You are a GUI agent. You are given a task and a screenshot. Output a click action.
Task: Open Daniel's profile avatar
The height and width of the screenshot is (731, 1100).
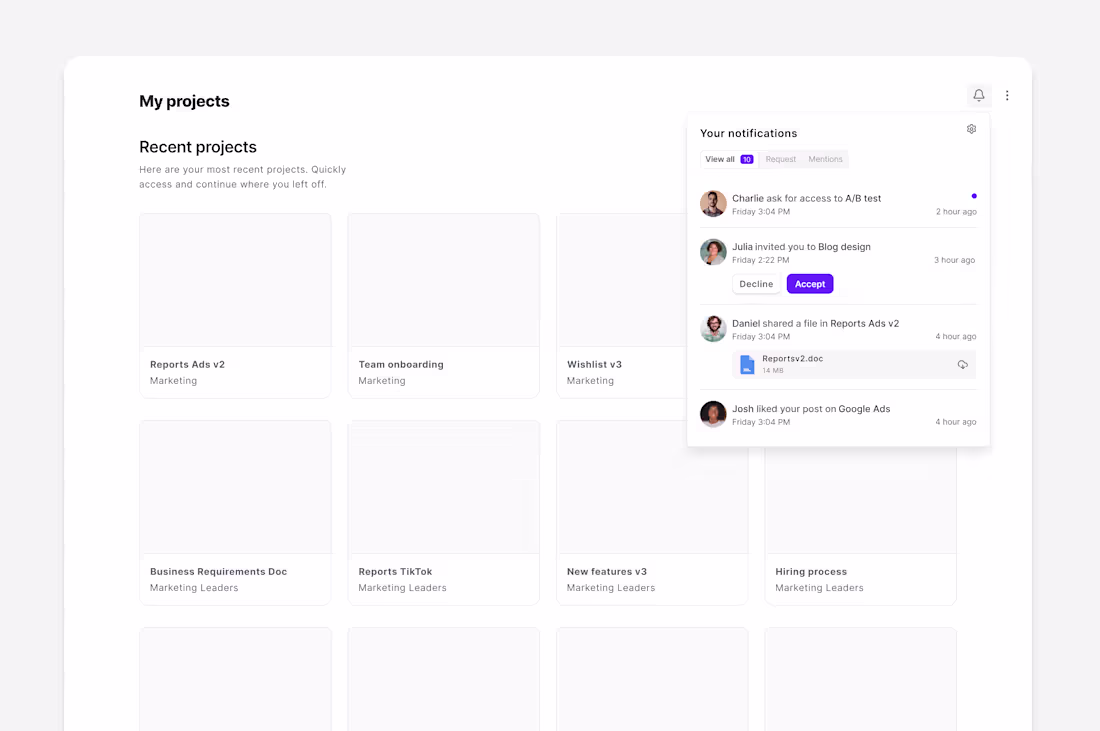point(713,328)
